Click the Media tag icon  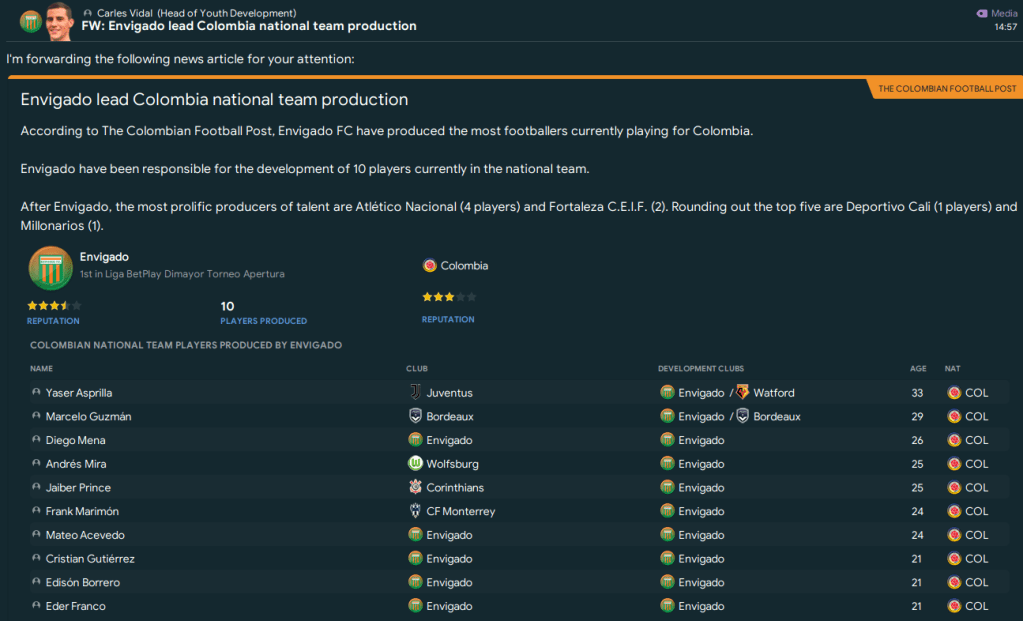981,13
